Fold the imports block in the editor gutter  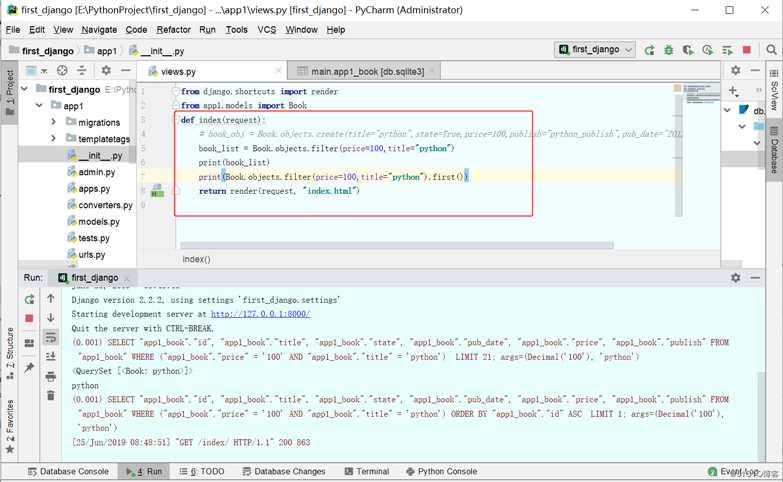point(175,91)
